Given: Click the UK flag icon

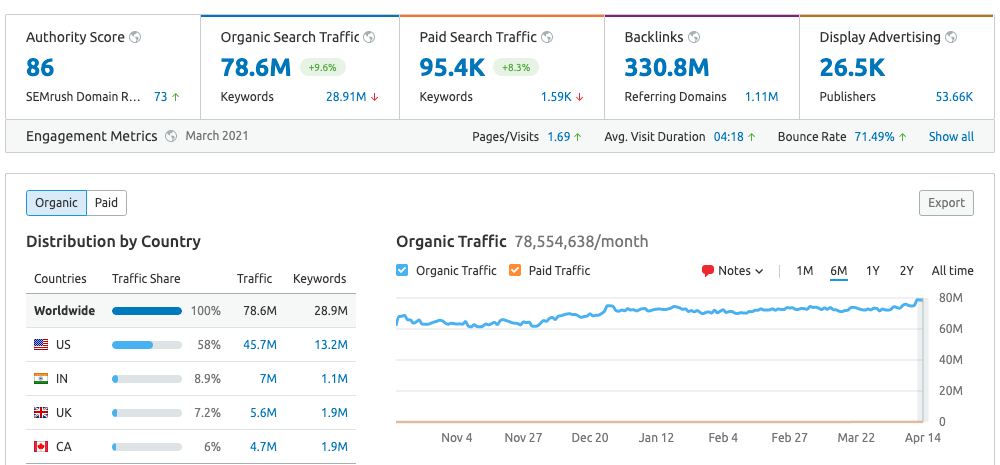Looking at the screenshot, I should (x=41, y=413).
